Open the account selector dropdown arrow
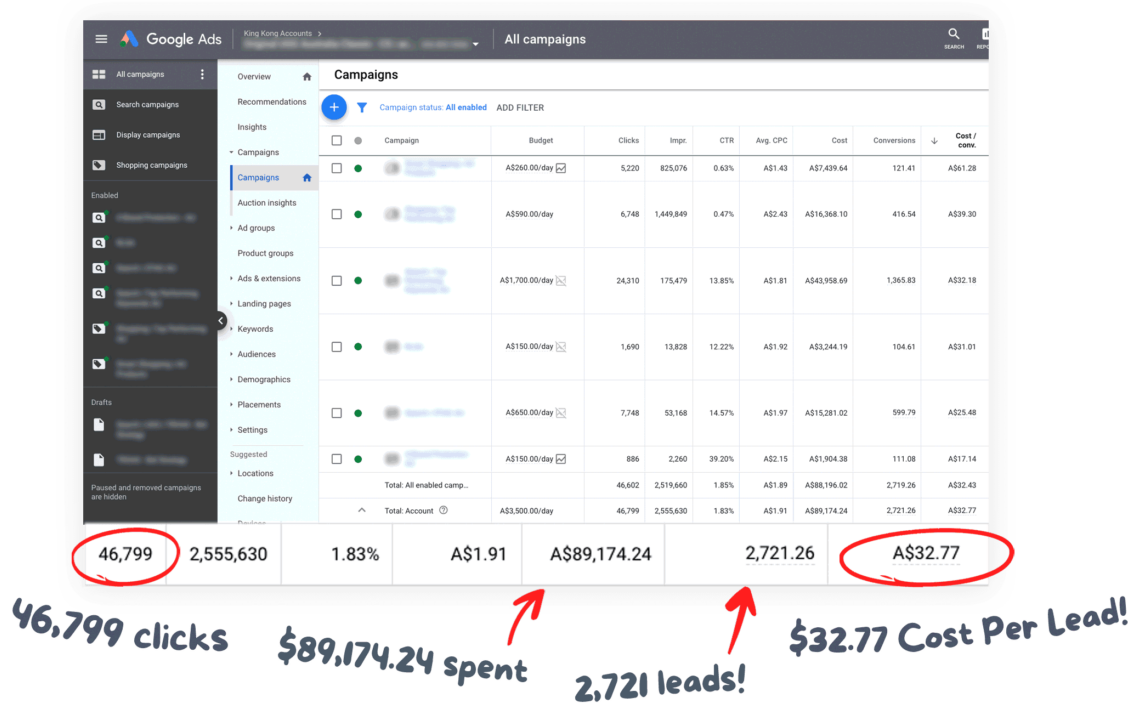 (x=476, y=44)
